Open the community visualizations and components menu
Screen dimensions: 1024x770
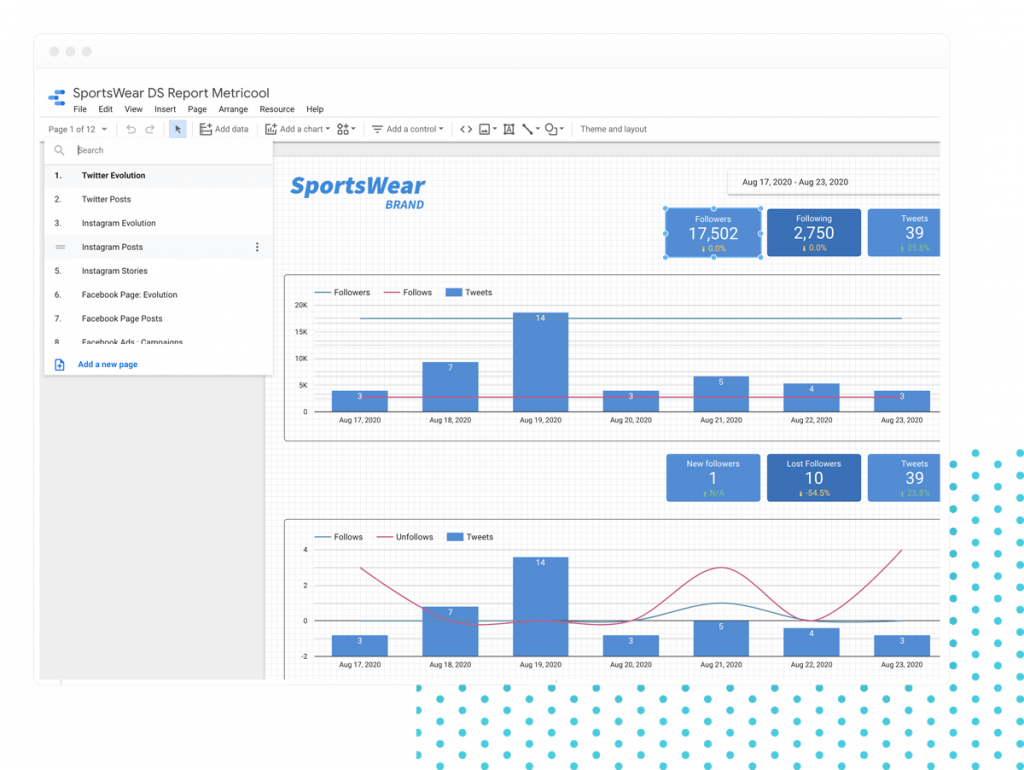(346, 129)
